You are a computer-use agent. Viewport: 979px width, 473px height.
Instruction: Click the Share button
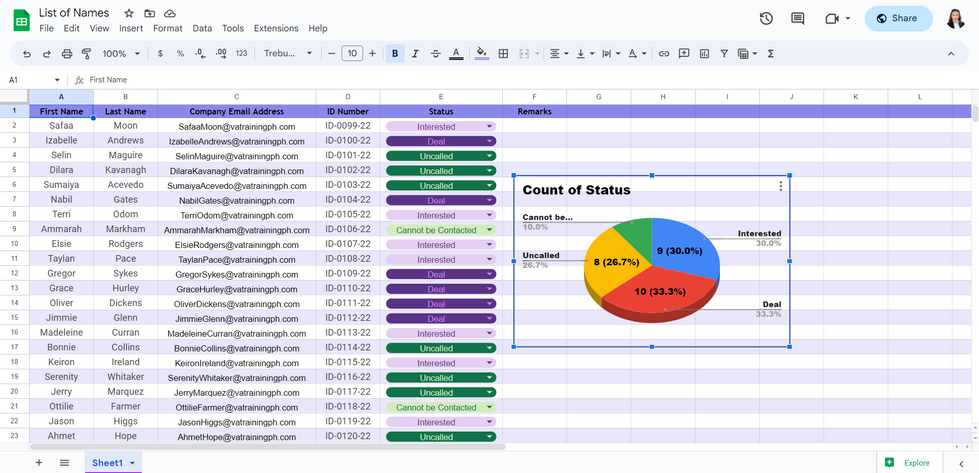(x=897, y=18)
